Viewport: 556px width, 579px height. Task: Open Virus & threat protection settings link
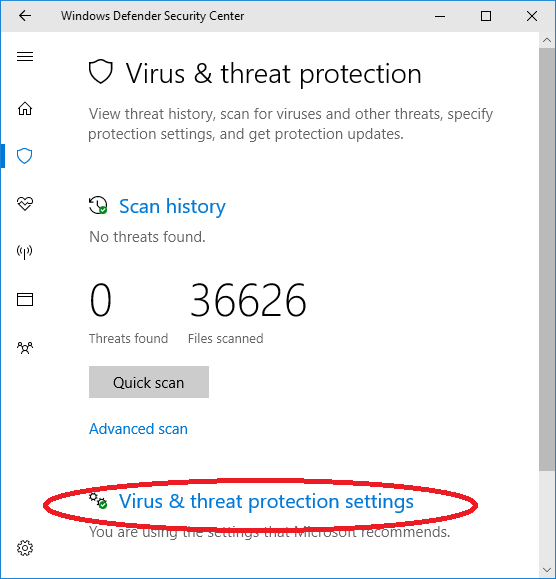(266, 501)
